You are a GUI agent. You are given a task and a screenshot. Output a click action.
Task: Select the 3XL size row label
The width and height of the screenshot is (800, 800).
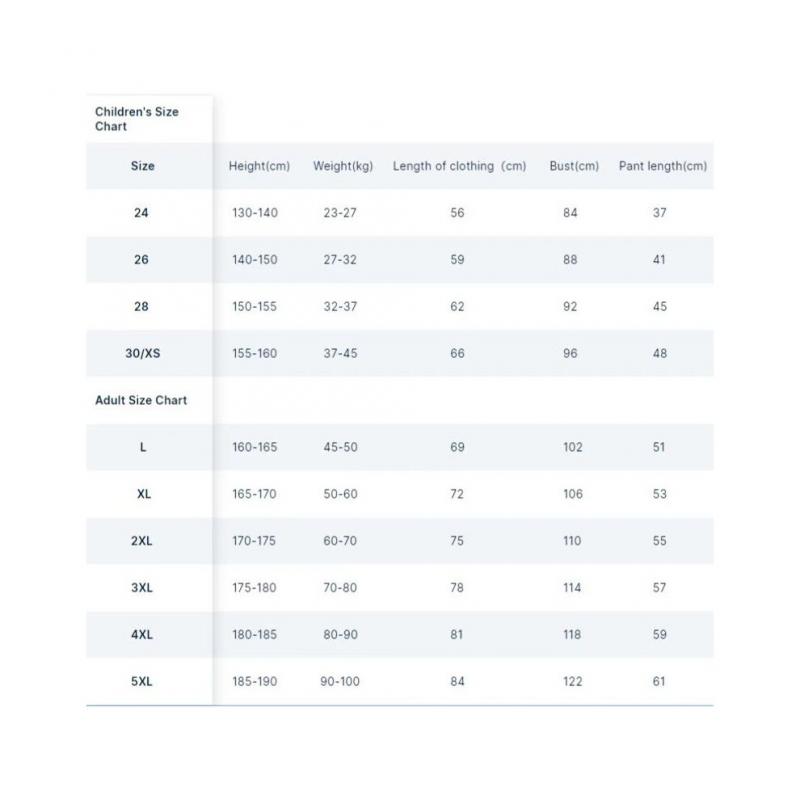(142, 588)
